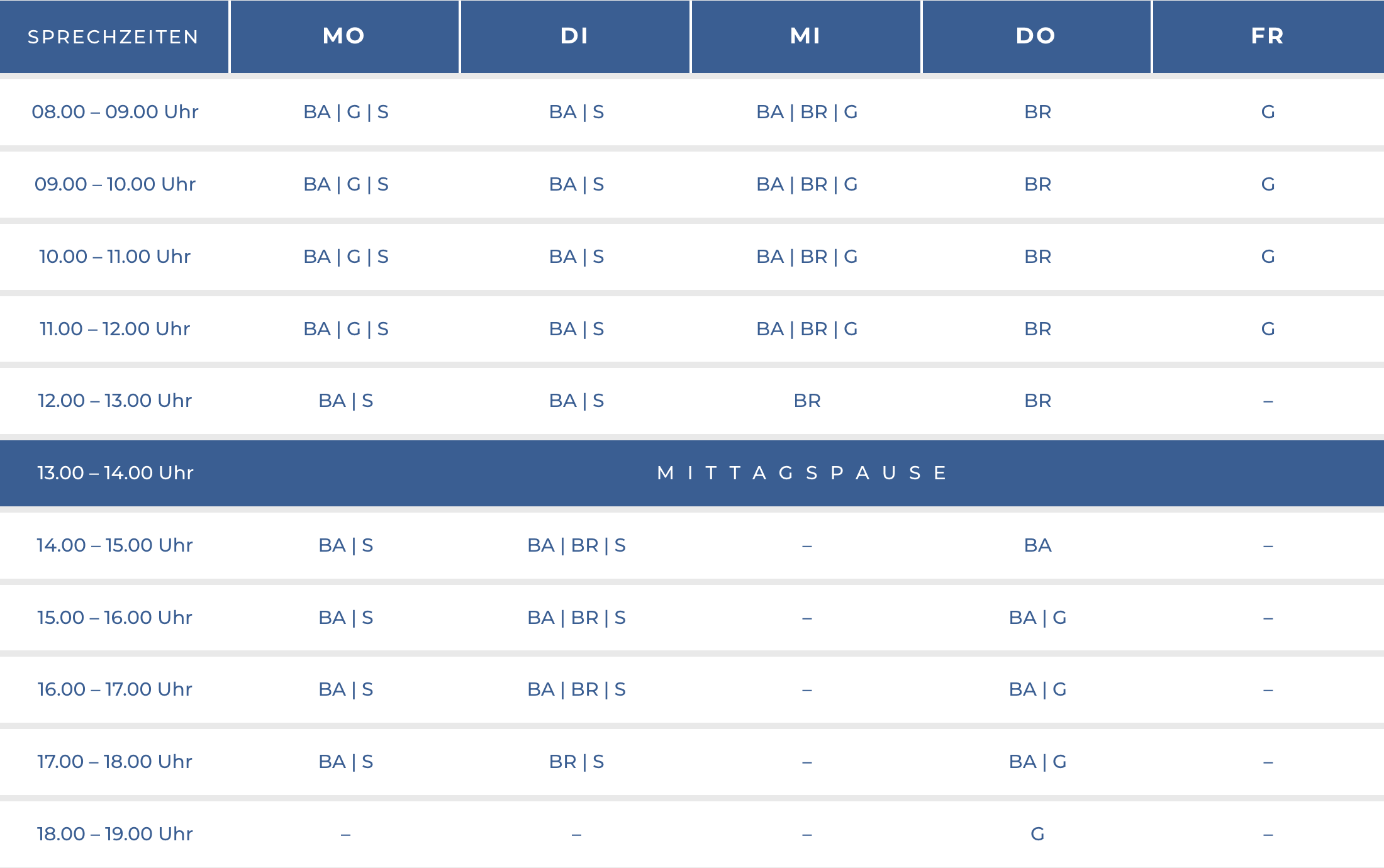Choose the DO column header
Viewport: 1384px width, 868px height.
click(x=1036, y=36)
